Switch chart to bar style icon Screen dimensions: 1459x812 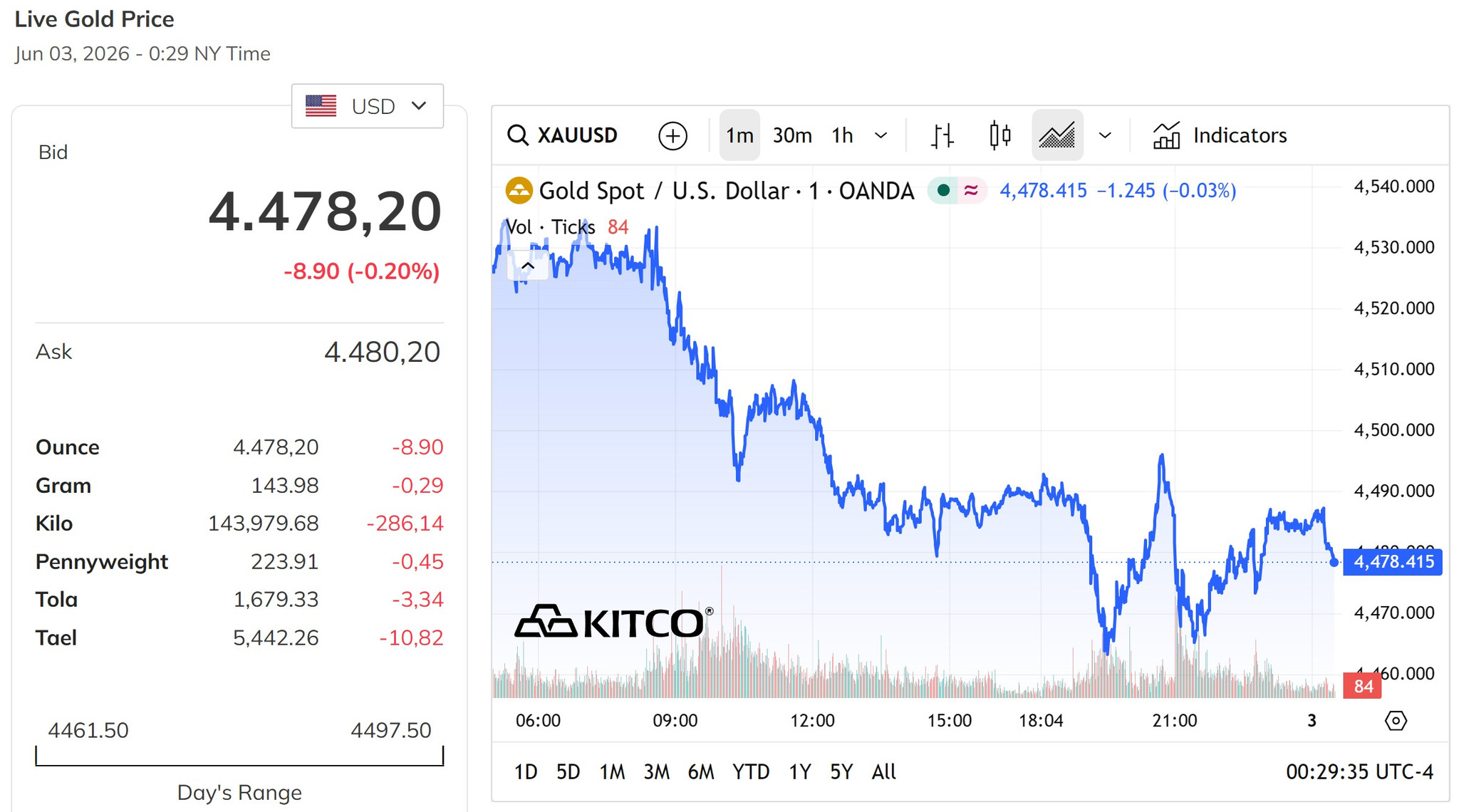coord(943,135)
